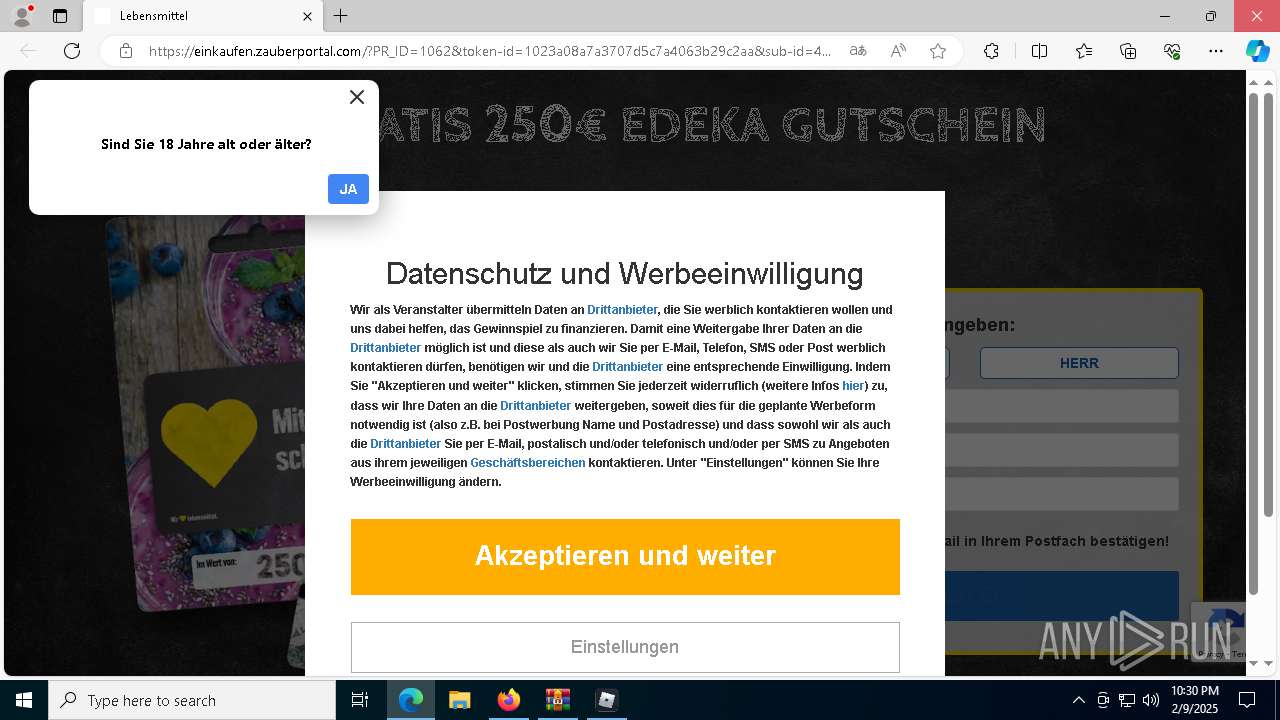
Task: Open the translate page icon
Action: click(x=858, y=51)
